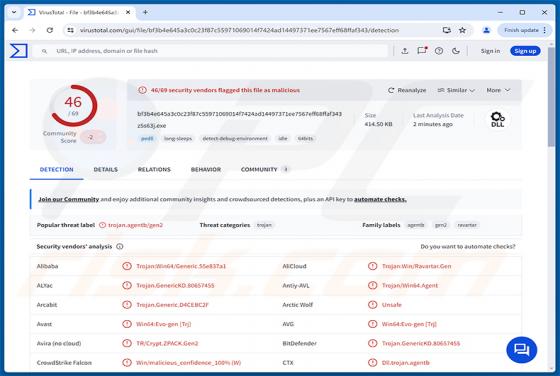Click the browser back arrow
Image resolution: width=560 pixels, height=376 pixels.
click(x=15, y=30)
